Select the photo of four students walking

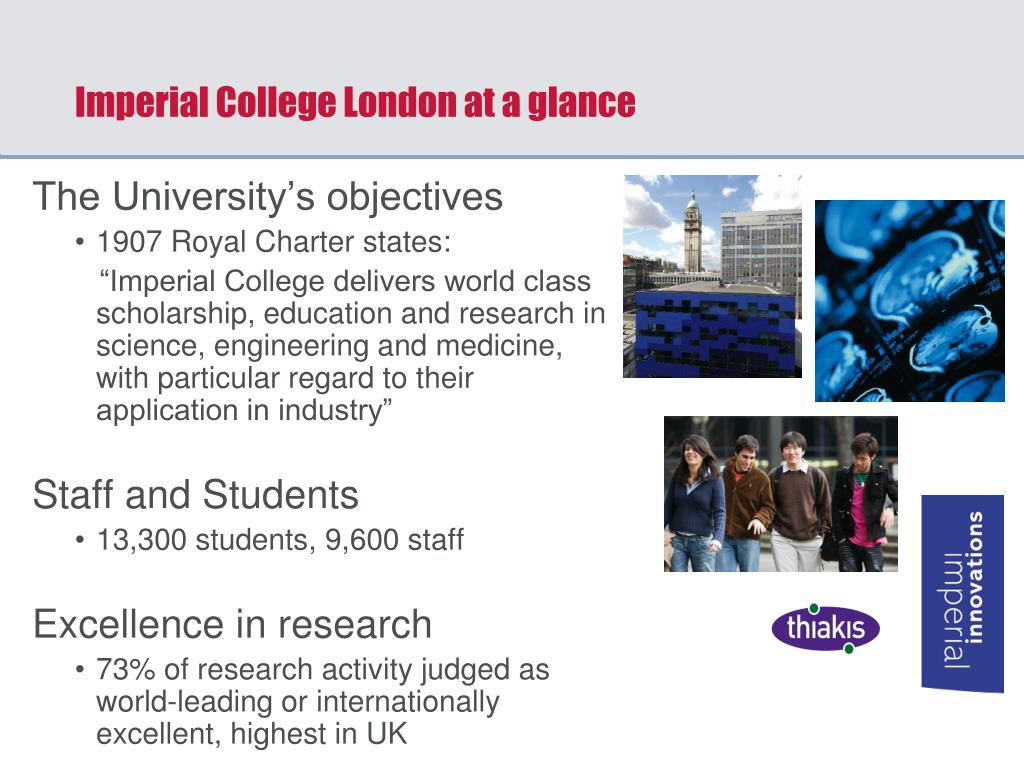coord(781,494)
